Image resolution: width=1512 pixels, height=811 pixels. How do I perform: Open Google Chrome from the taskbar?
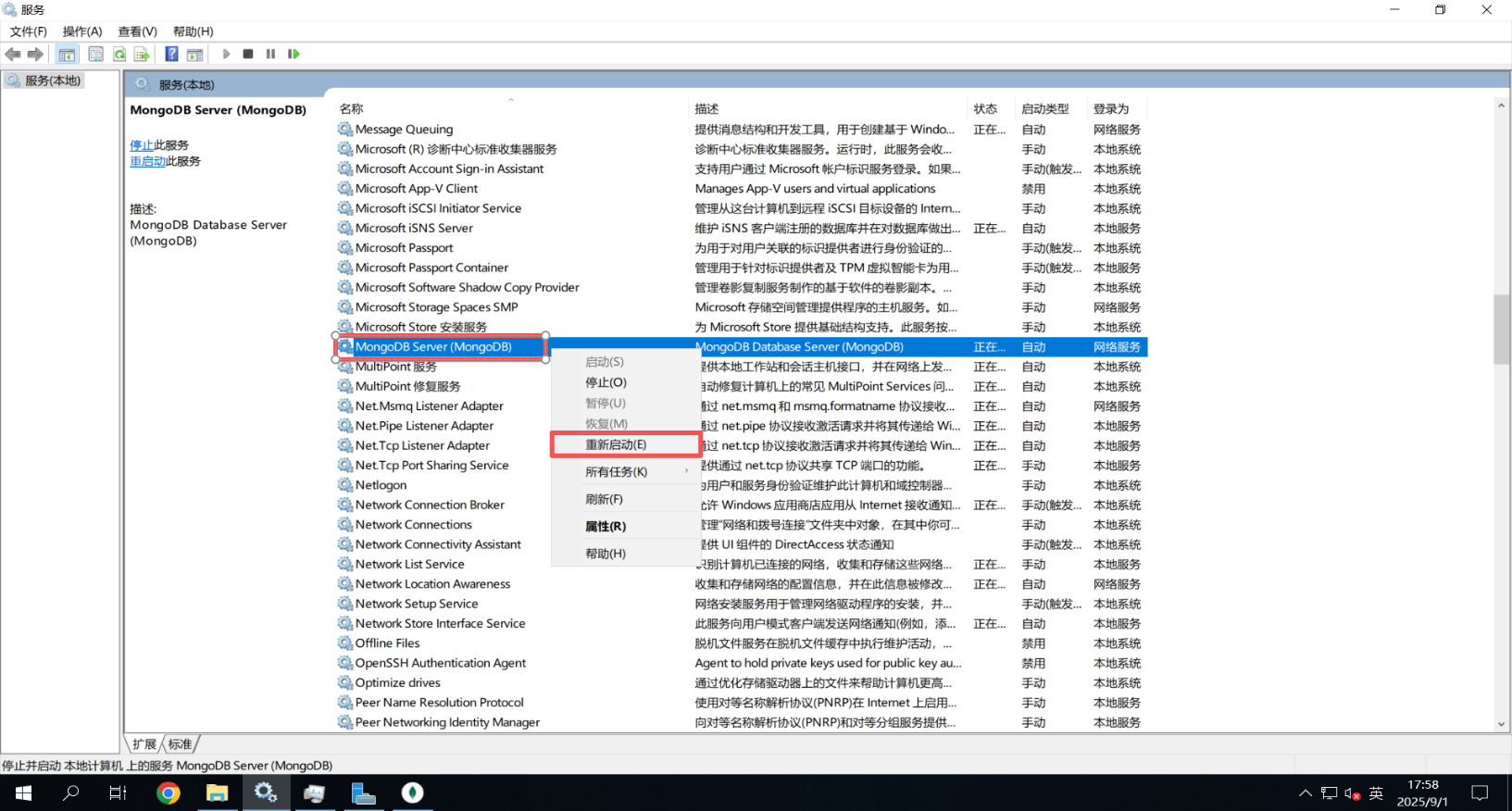click(x=168, y=793)
